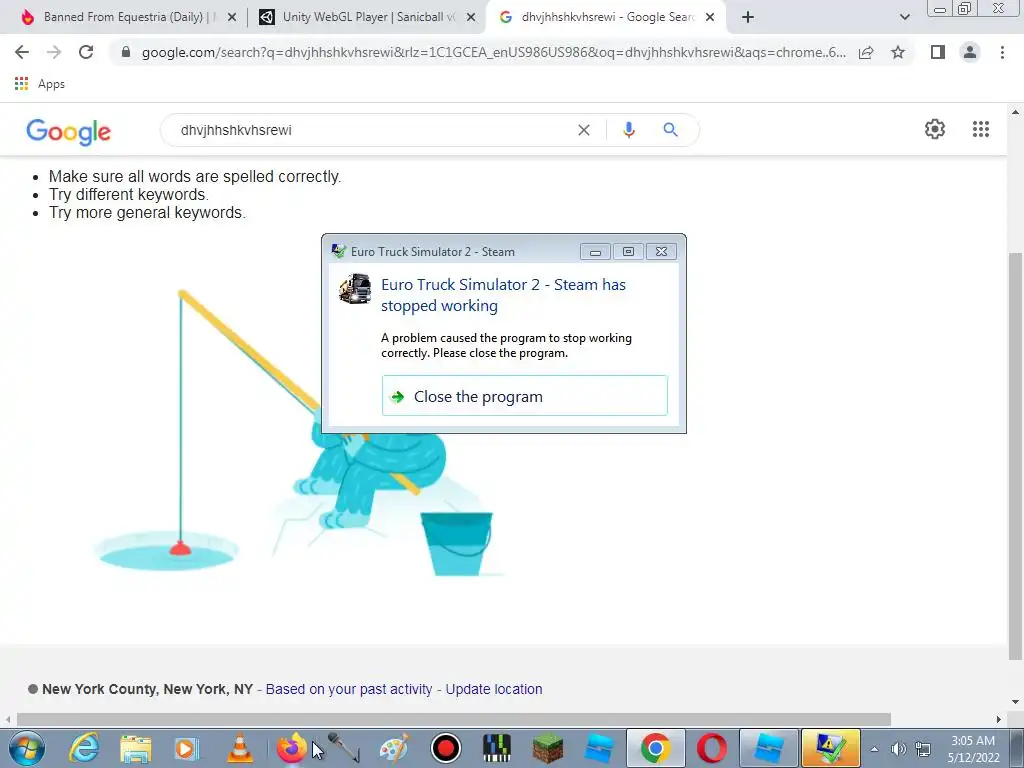The width and height of the screenshot is (1024, 768).
Task: Open Paint from the taskbar
Action: tap(394, 748)
